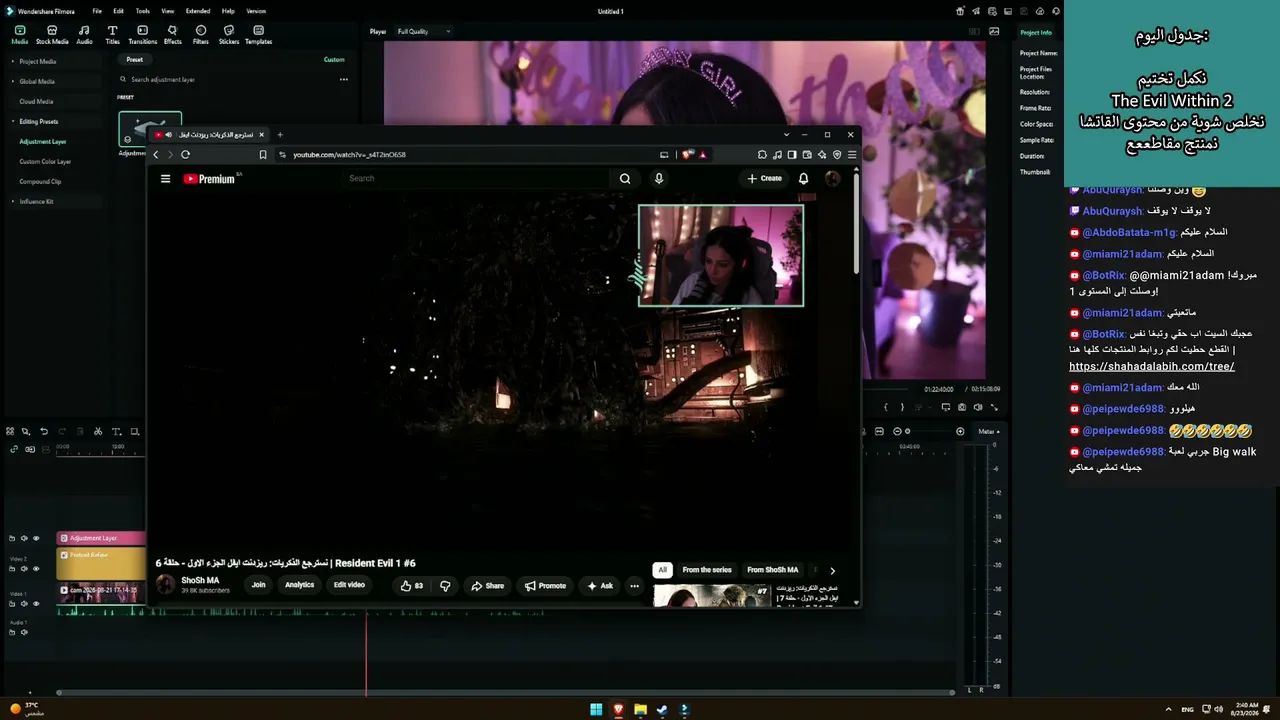Image resolution: width=1280 pixels, height=720 pixels.
Task: Open the Filters panel in Filmora
Action: 201,35
